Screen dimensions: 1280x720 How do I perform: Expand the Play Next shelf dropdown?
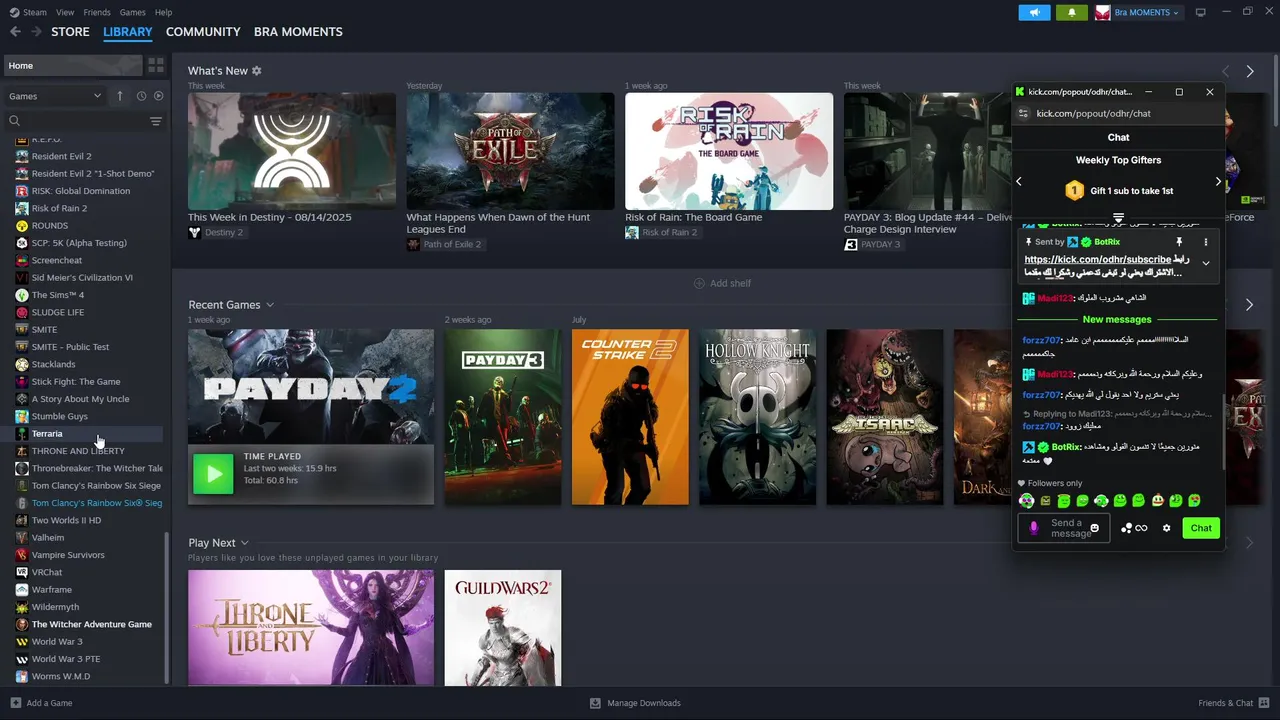point(244,543)
